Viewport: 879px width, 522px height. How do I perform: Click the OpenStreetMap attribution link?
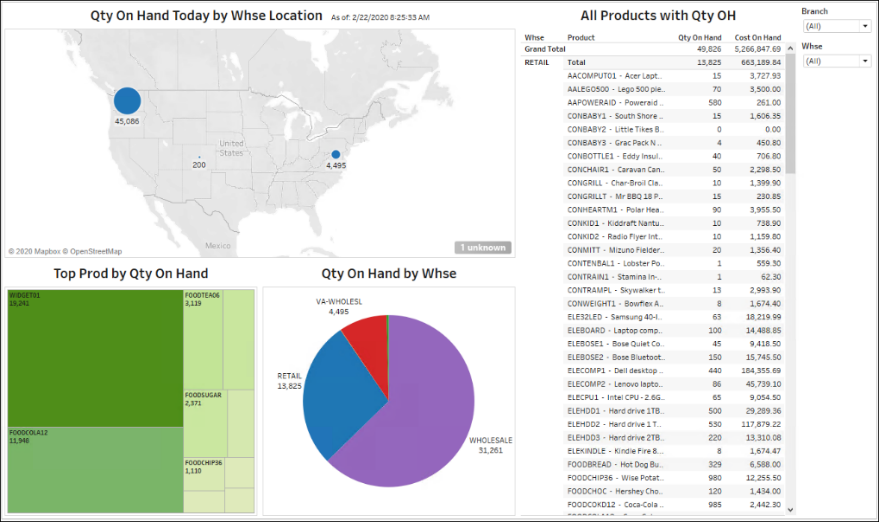tap(96, 251)
